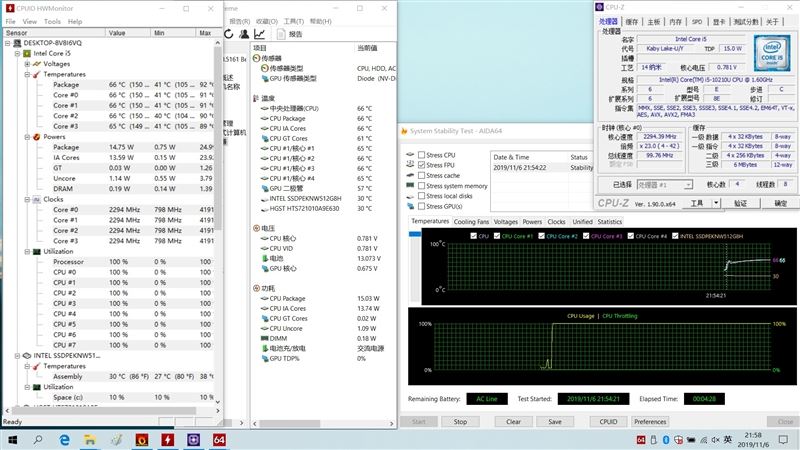This screenshot has width=800, height=450.
Task: Click the 电压 voltage section icon in AIDA64
Action: coord(257,228)
